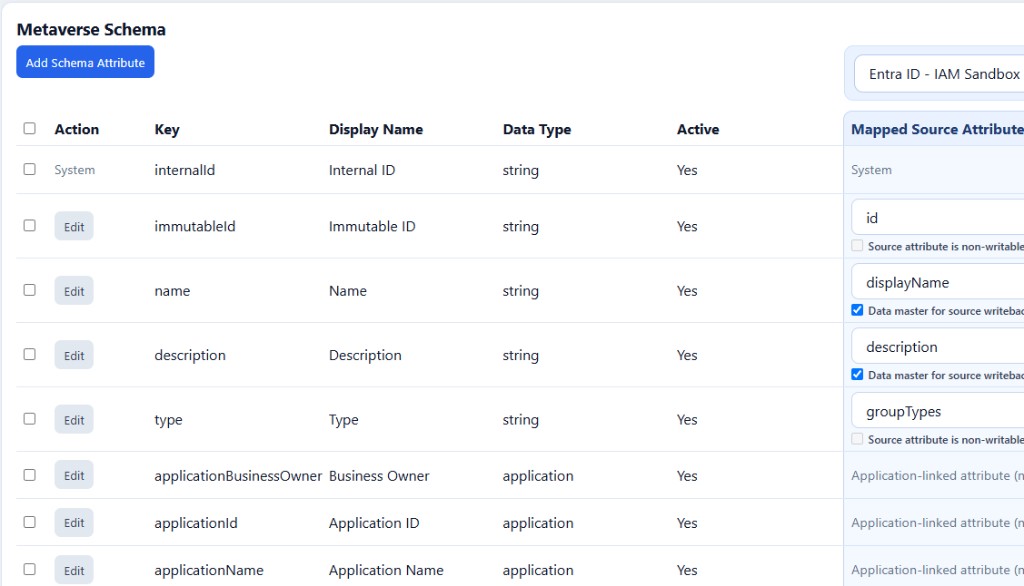Click the Type display name cell

click(x=344, y=419)
